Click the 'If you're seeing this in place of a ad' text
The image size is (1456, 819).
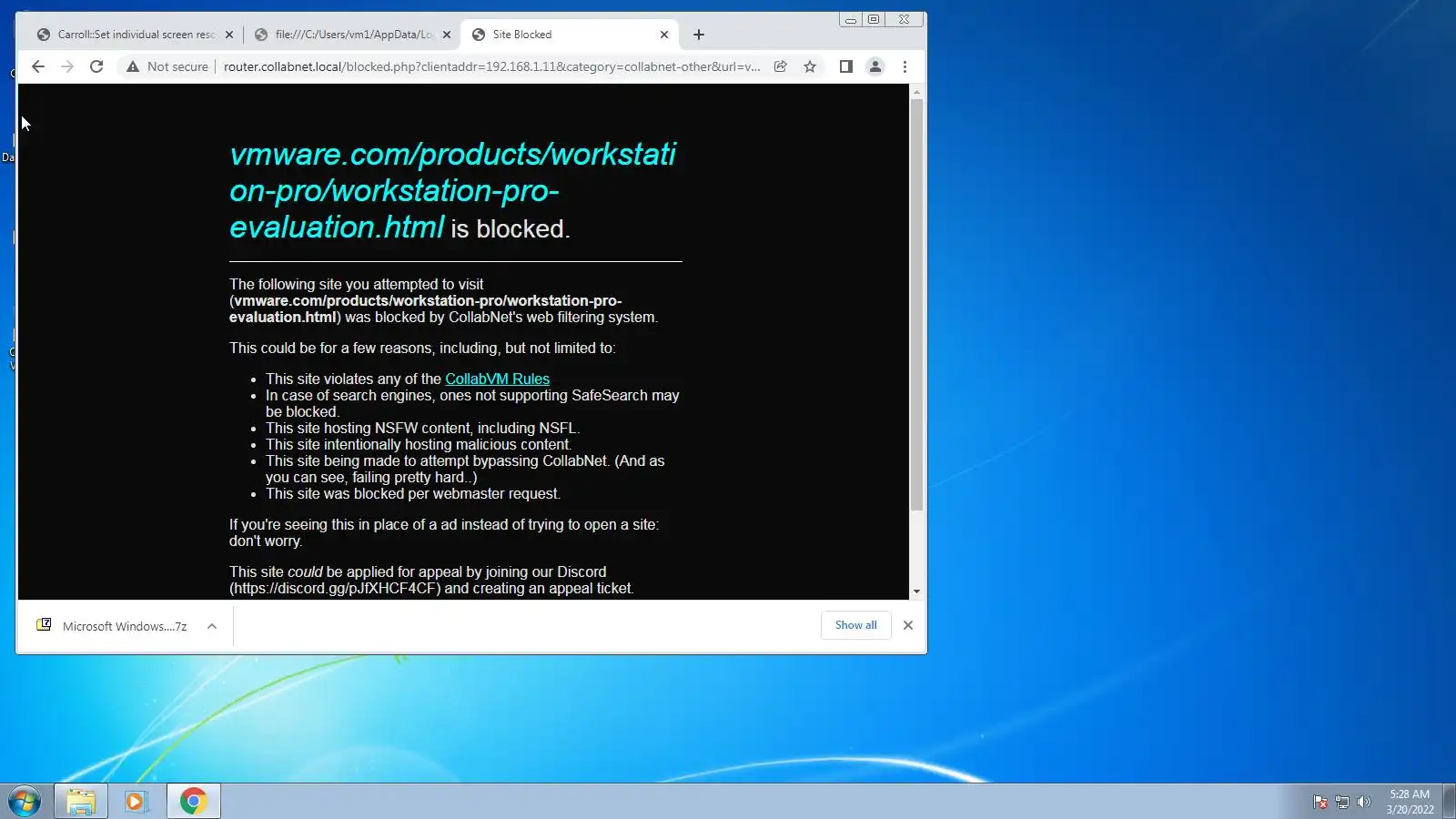444,532
